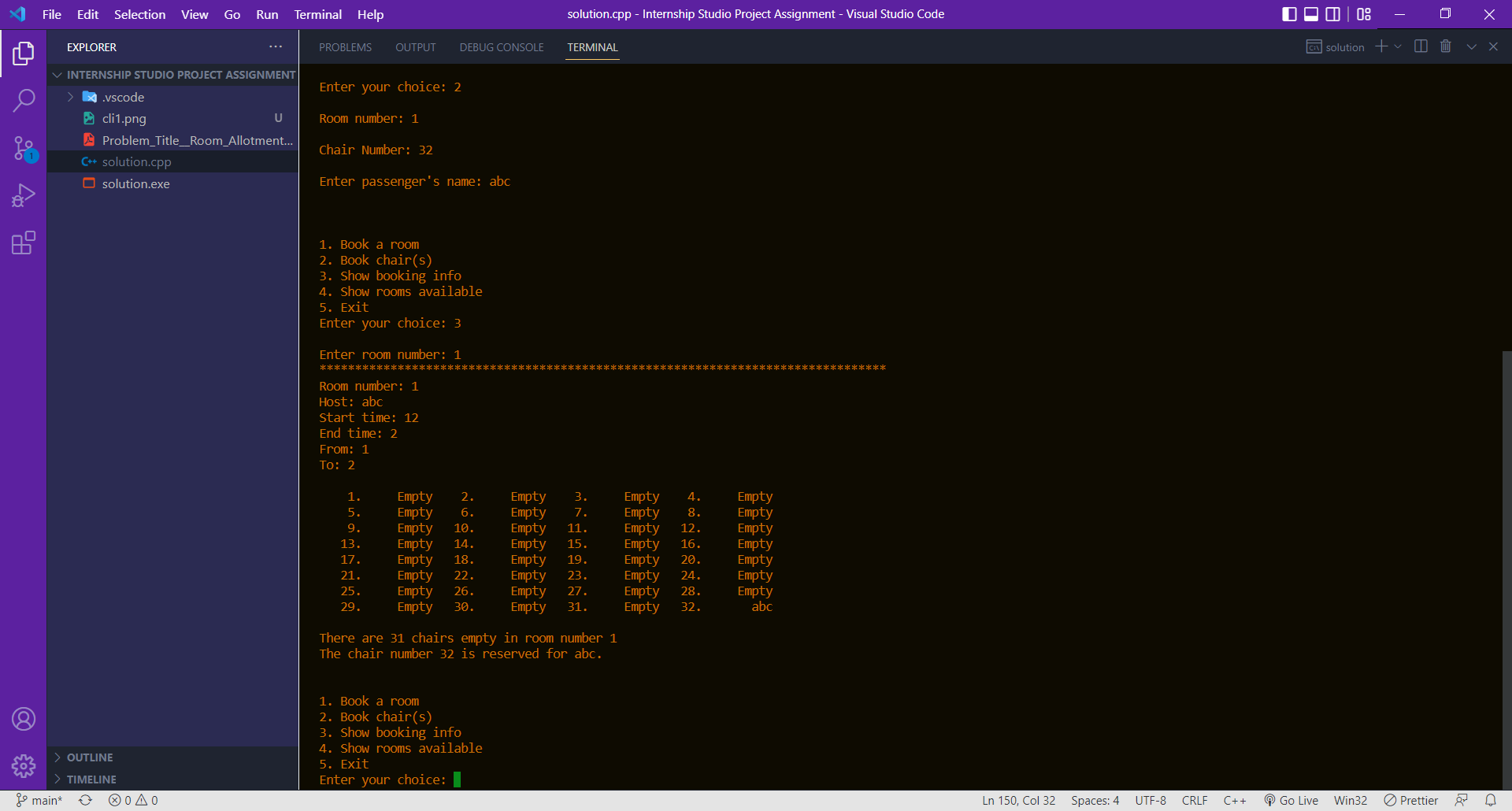Kill terminal with trash icon

point(1446,46)
